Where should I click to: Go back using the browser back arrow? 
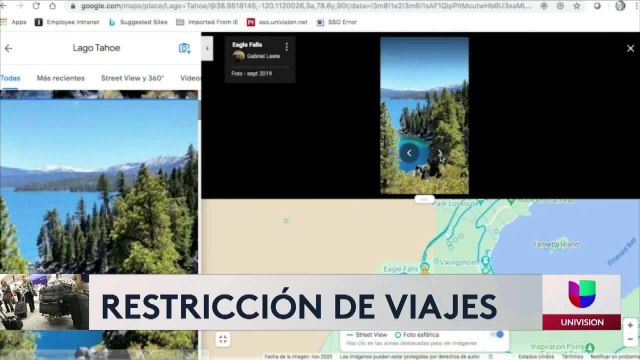(4, 6)
